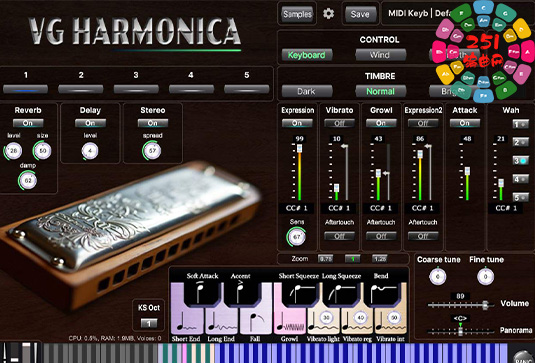Viewport: 535px width, 363px height.
Task: Click the Expression fader handle
Action: tap(299, 148)
